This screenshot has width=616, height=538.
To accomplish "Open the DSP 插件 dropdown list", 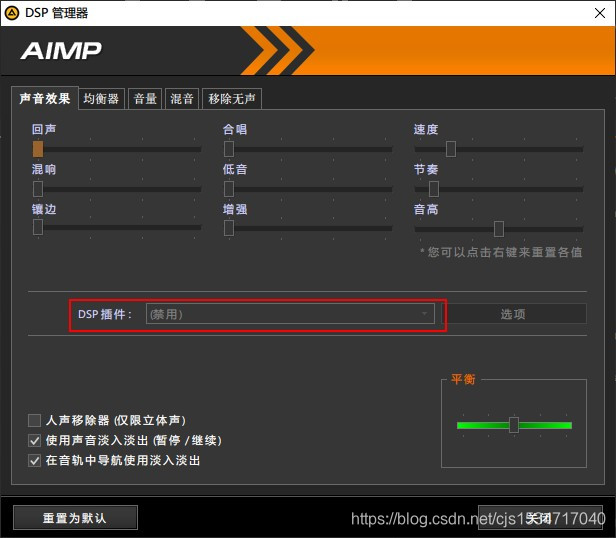I will click(290, 314).
